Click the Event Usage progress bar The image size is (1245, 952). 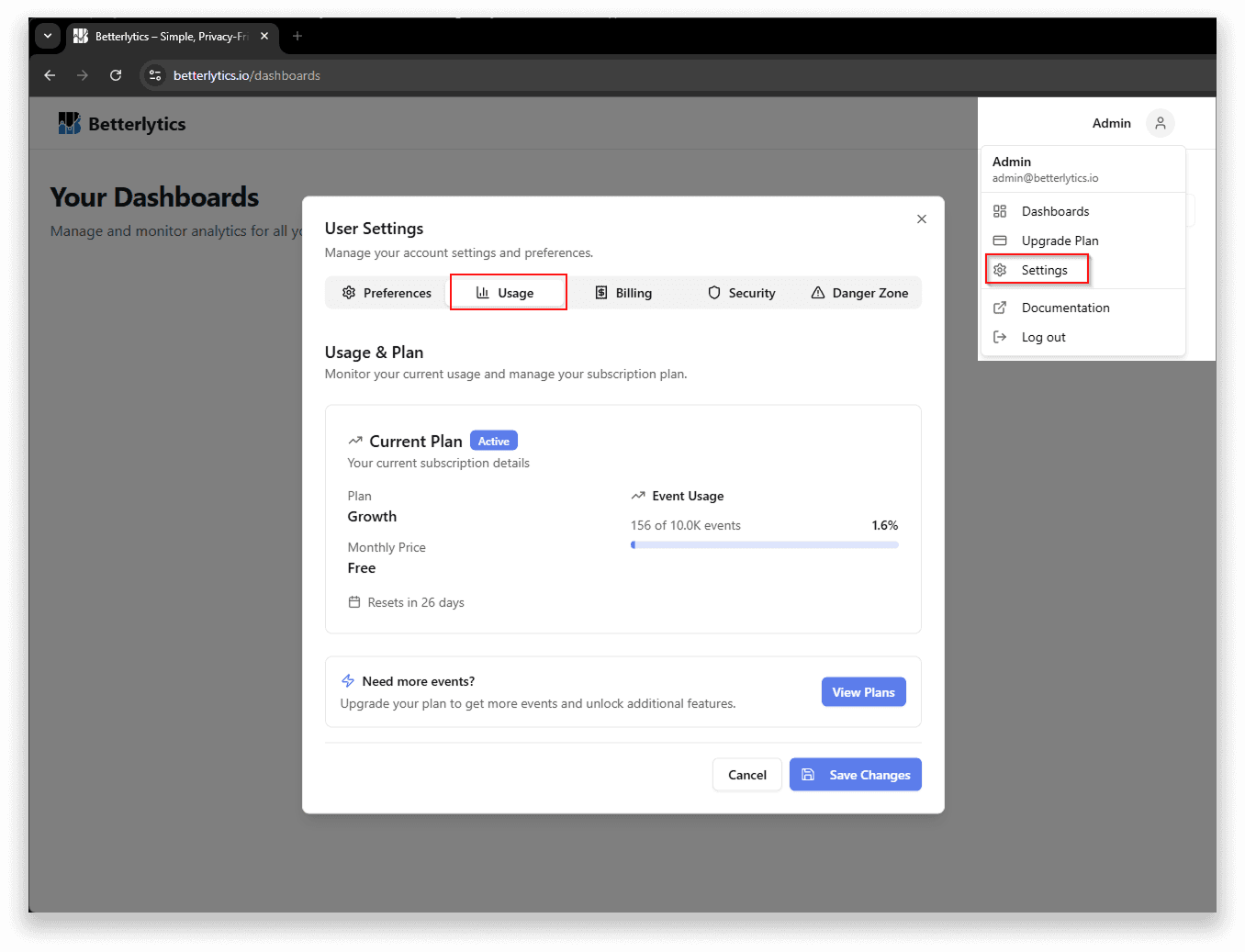click(765, 545)
